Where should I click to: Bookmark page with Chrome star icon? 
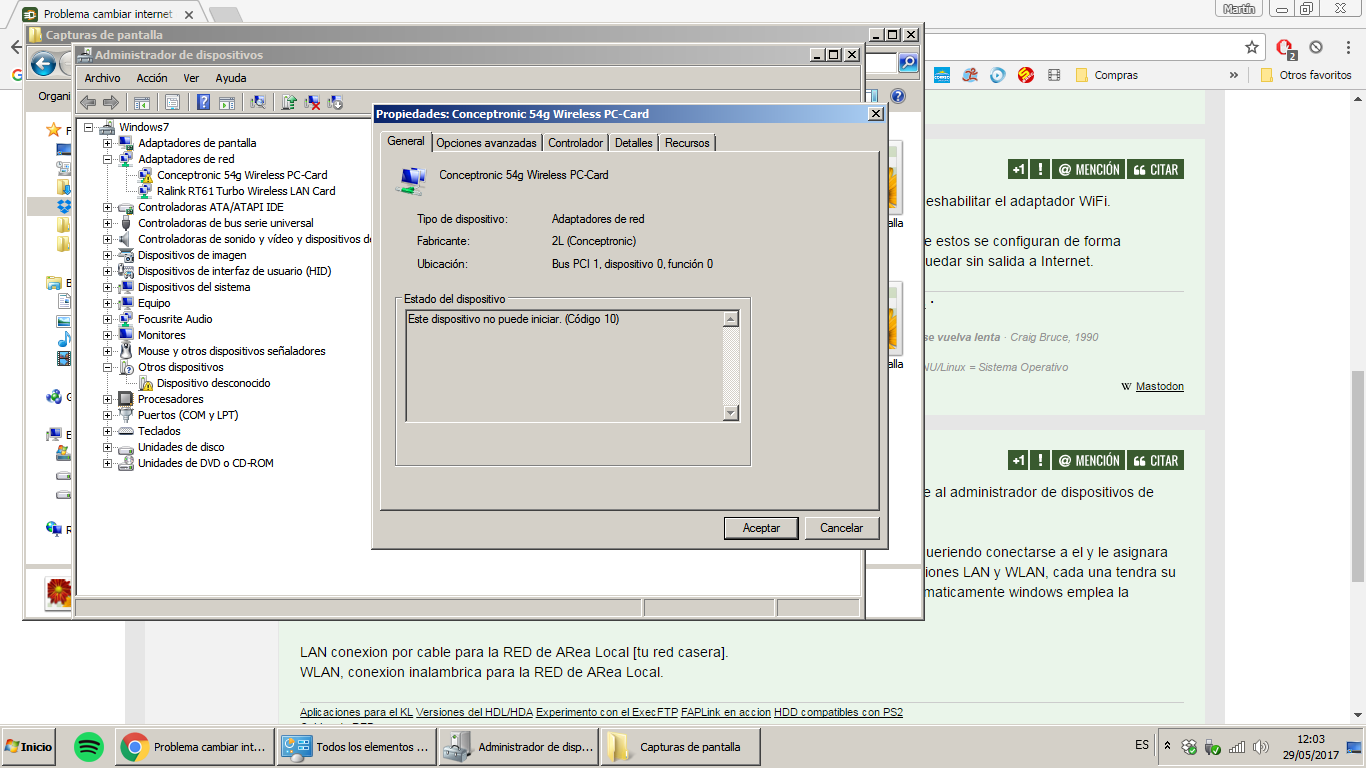pos(1252,47)
